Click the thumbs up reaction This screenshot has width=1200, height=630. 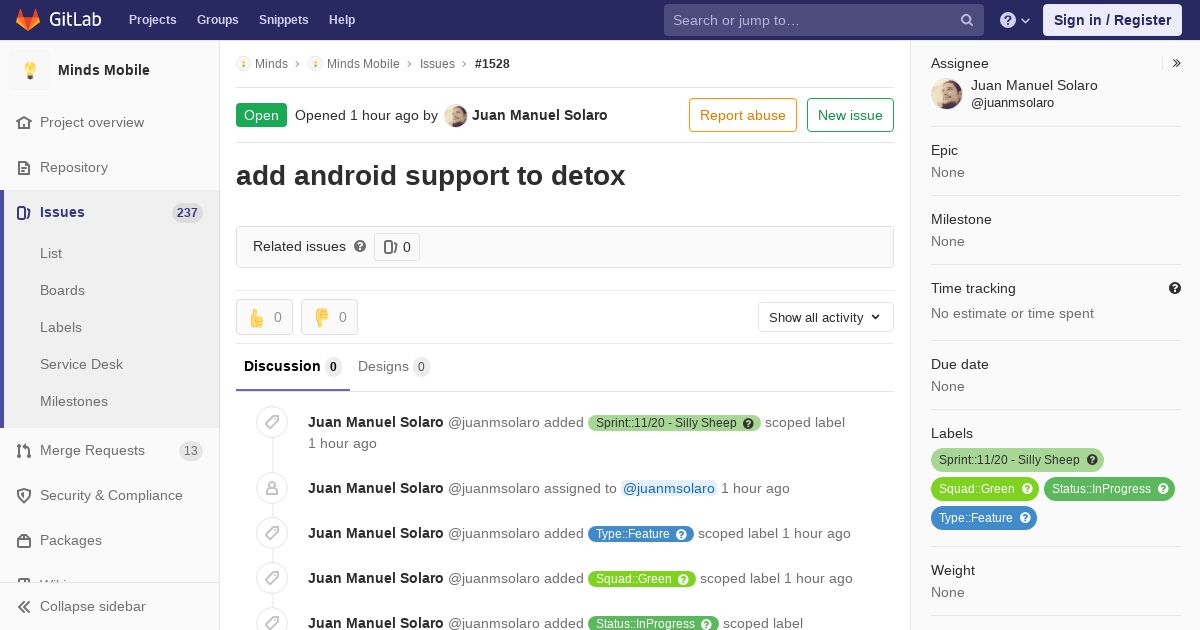264,317
